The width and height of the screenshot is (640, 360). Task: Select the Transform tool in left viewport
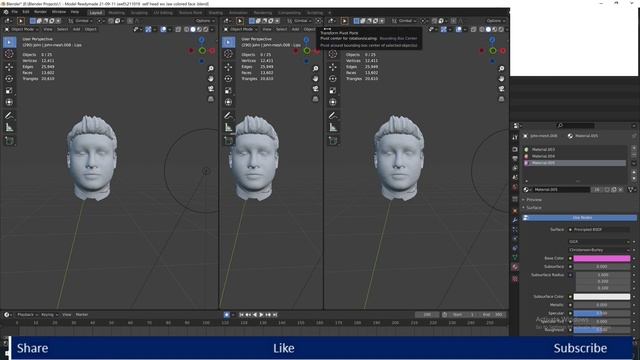pos(9,102)
